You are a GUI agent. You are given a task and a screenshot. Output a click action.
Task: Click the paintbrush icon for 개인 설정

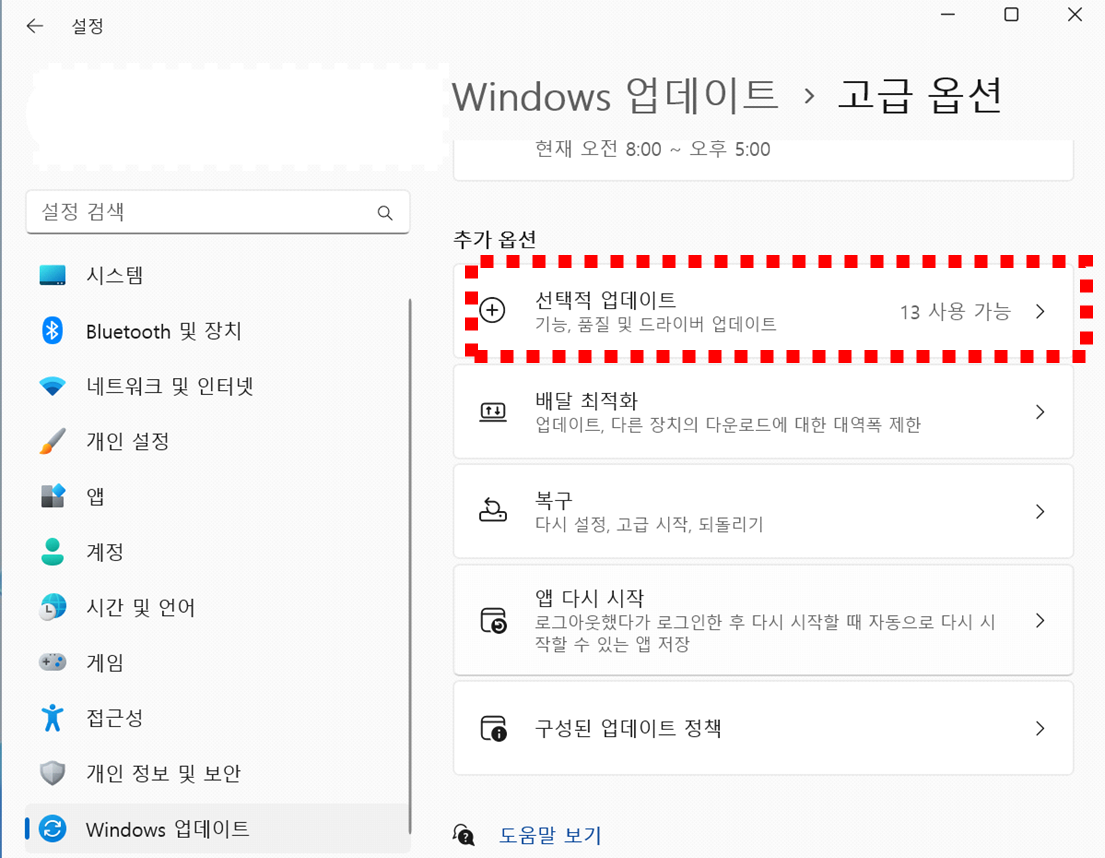point(53,441)
